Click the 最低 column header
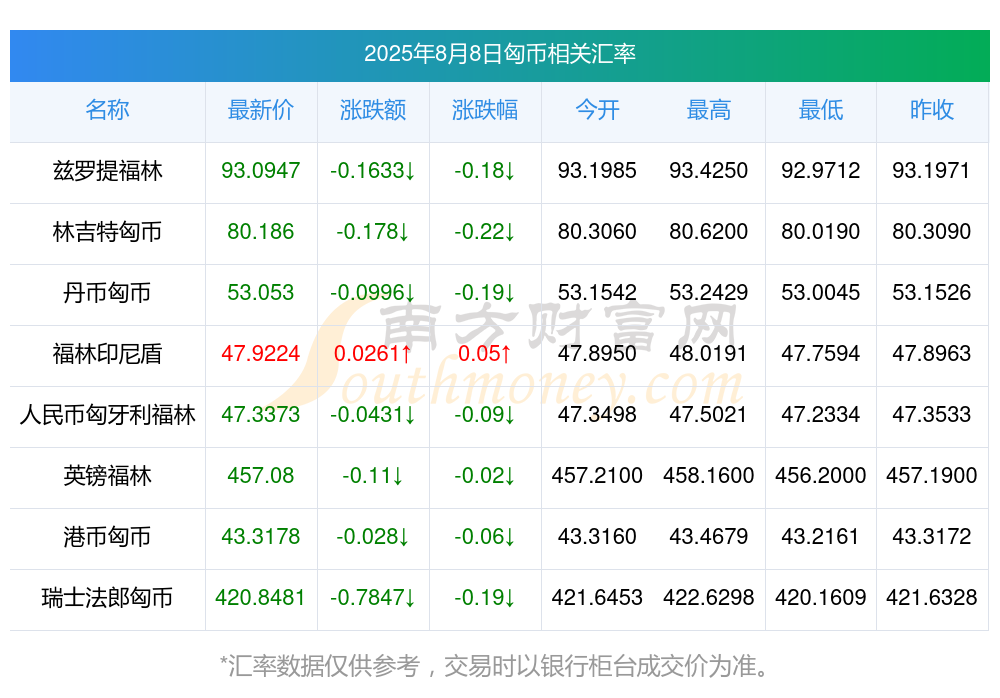Screen dimensions: 1000x698 pyautogui.click(x=821, y=110)
